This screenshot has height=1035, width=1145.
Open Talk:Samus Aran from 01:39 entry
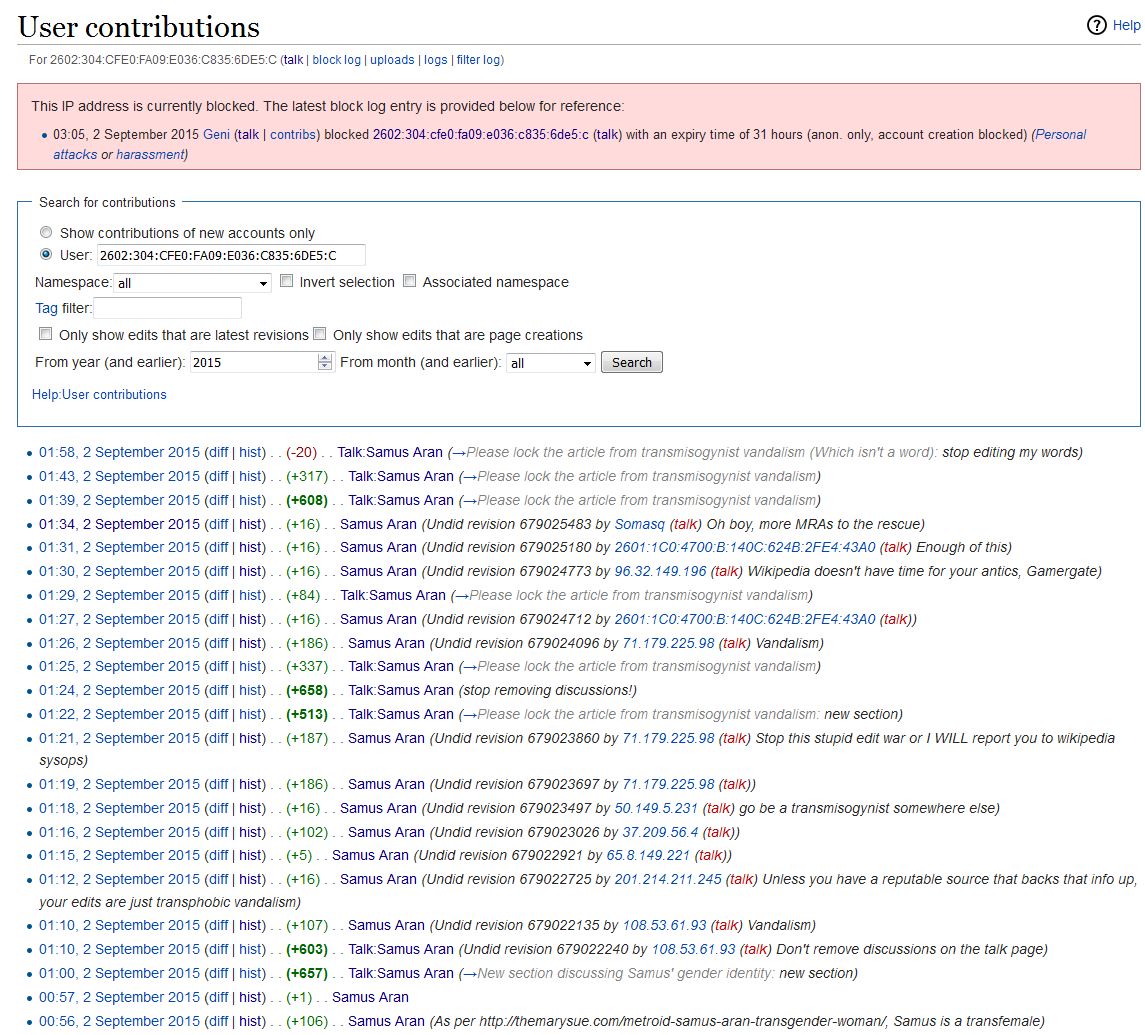coord(401,500)
